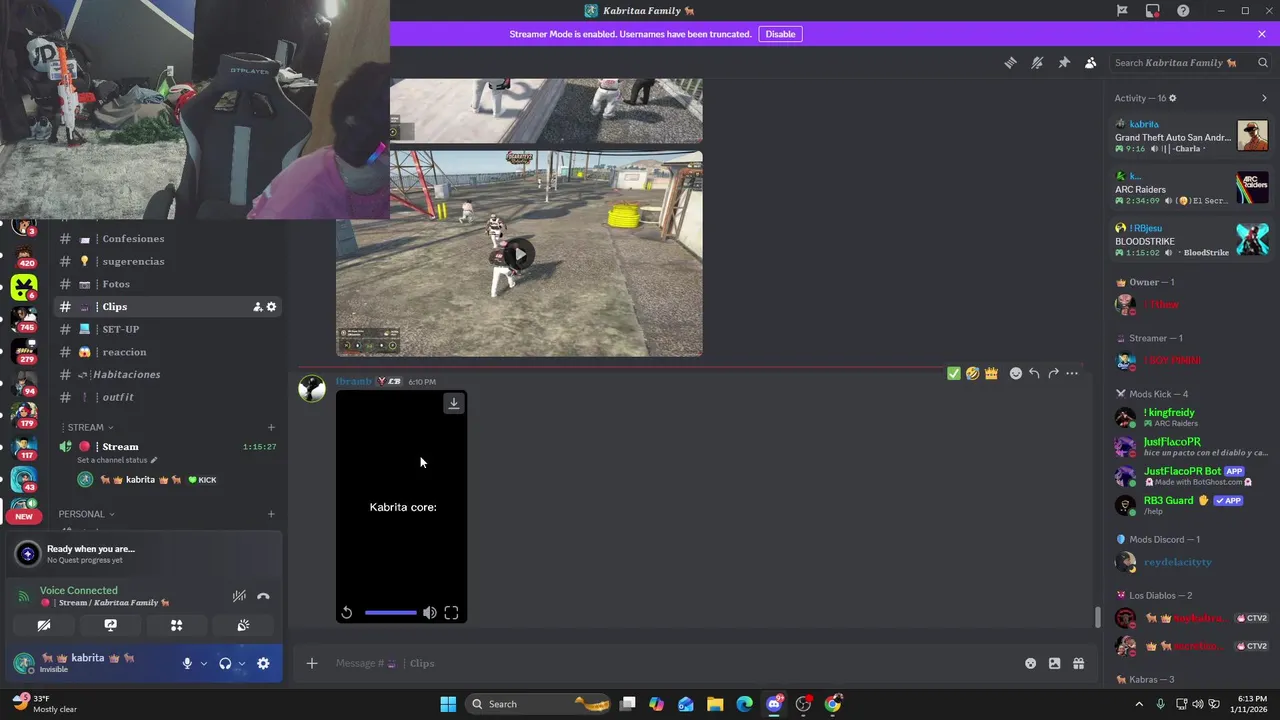Click the title bar screen-recording icon
This screenshot has width=1280, height=720.
coord(1153,11)
